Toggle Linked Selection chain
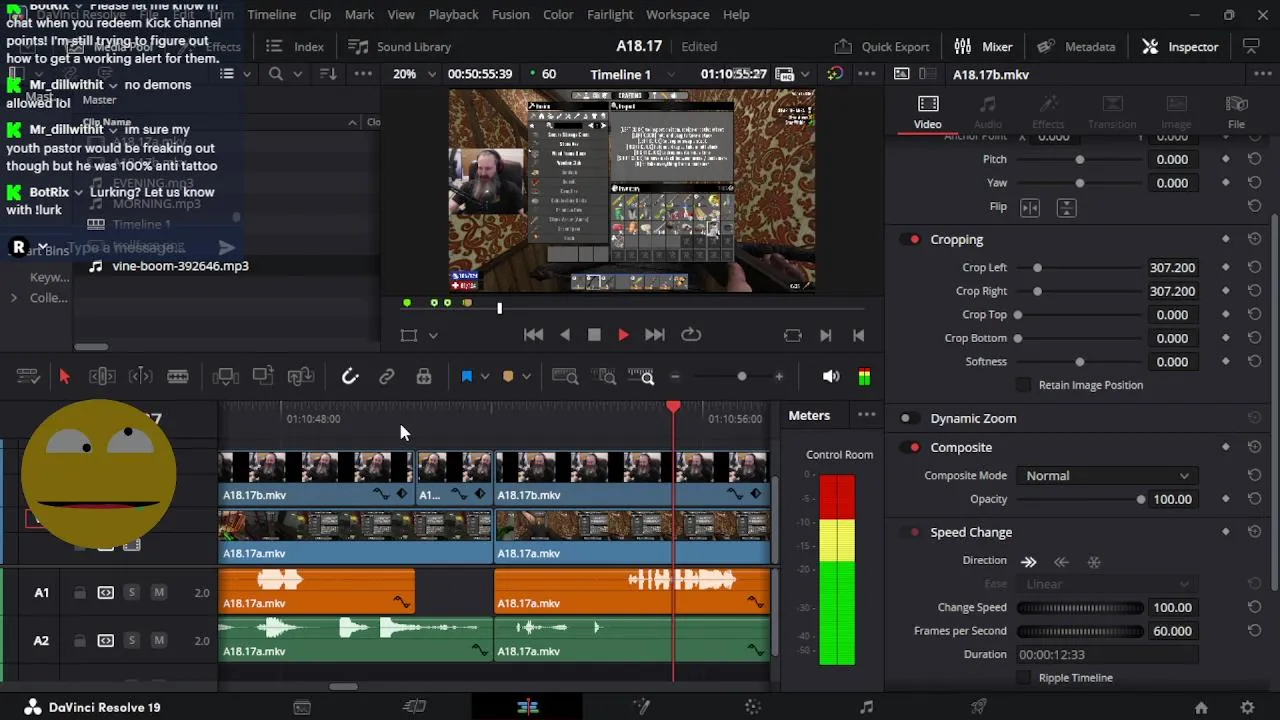The height and width of the screenshot is (720, 1280). pyautogui.click(x=387, y=377)
